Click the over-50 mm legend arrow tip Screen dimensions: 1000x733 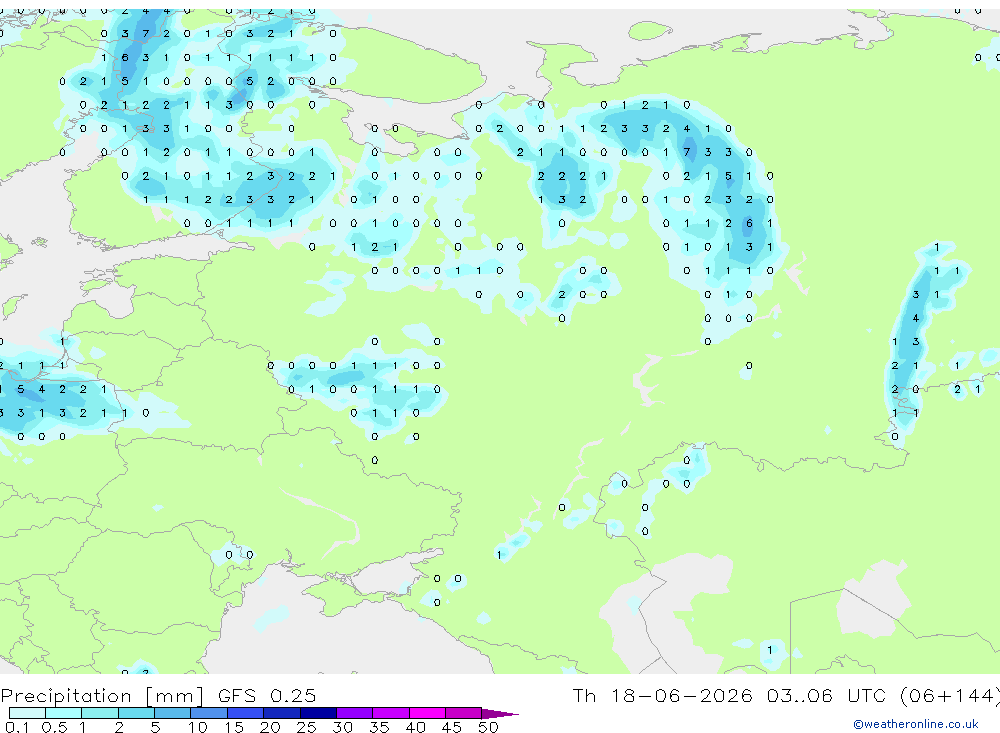coord(500,714)
